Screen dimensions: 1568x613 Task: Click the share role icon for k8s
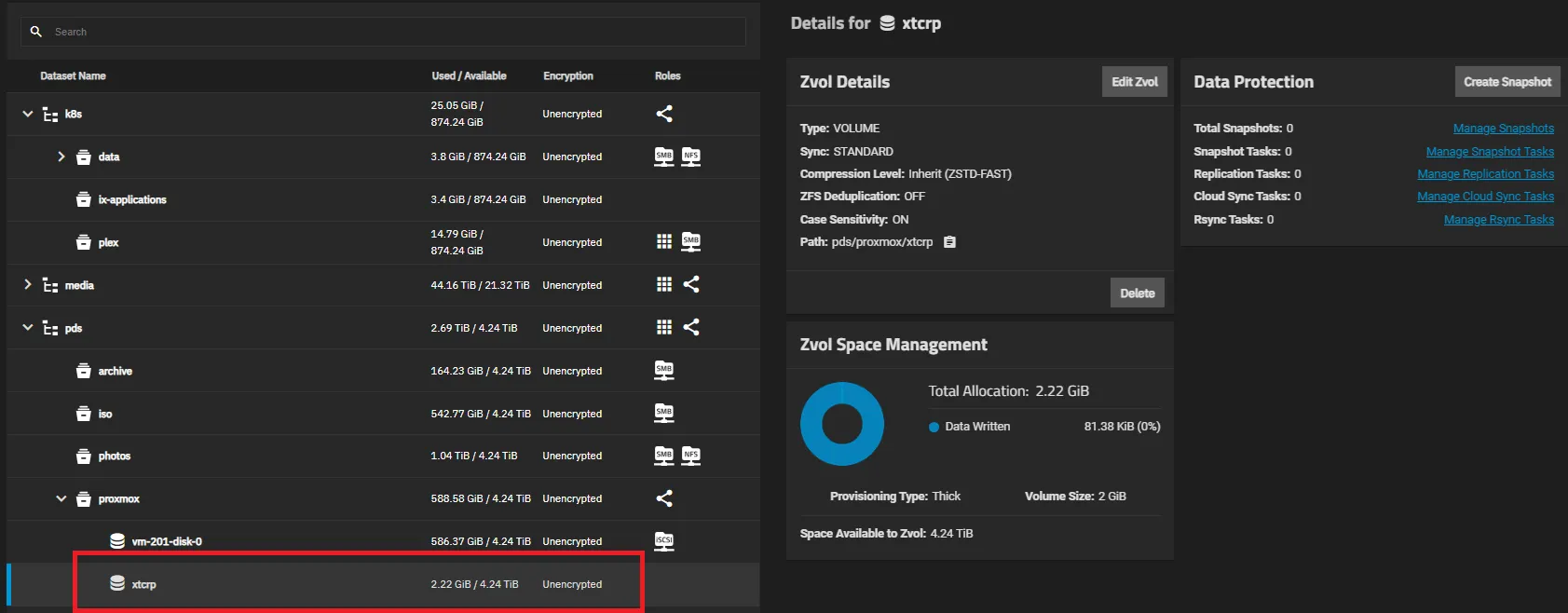pyautogui.click(x=664, y=114)
